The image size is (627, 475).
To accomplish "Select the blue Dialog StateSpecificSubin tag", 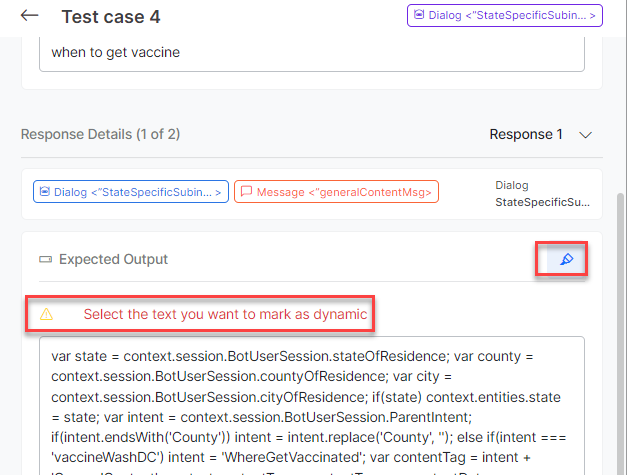I will click(131, 191).
